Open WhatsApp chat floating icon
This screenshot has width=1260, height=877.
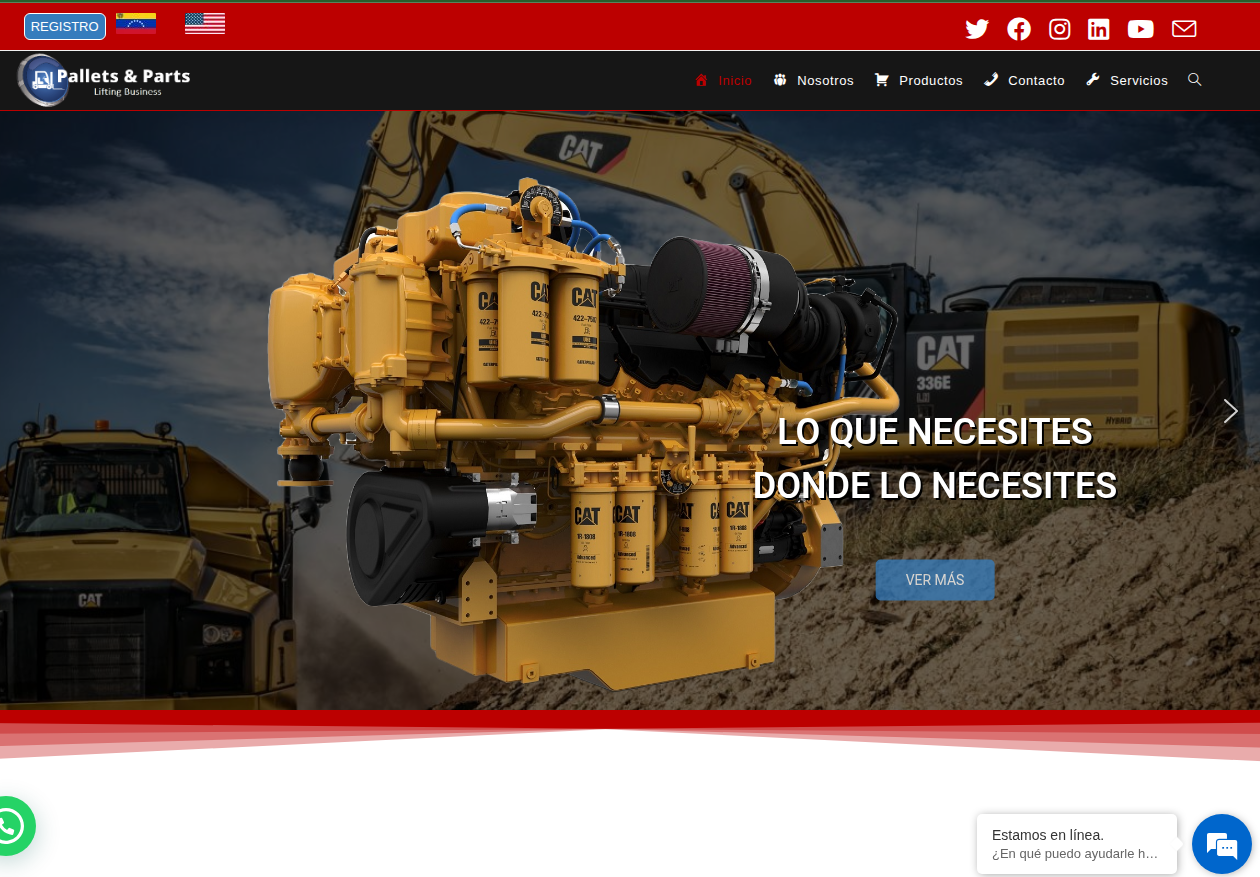(x=10, y=826)
